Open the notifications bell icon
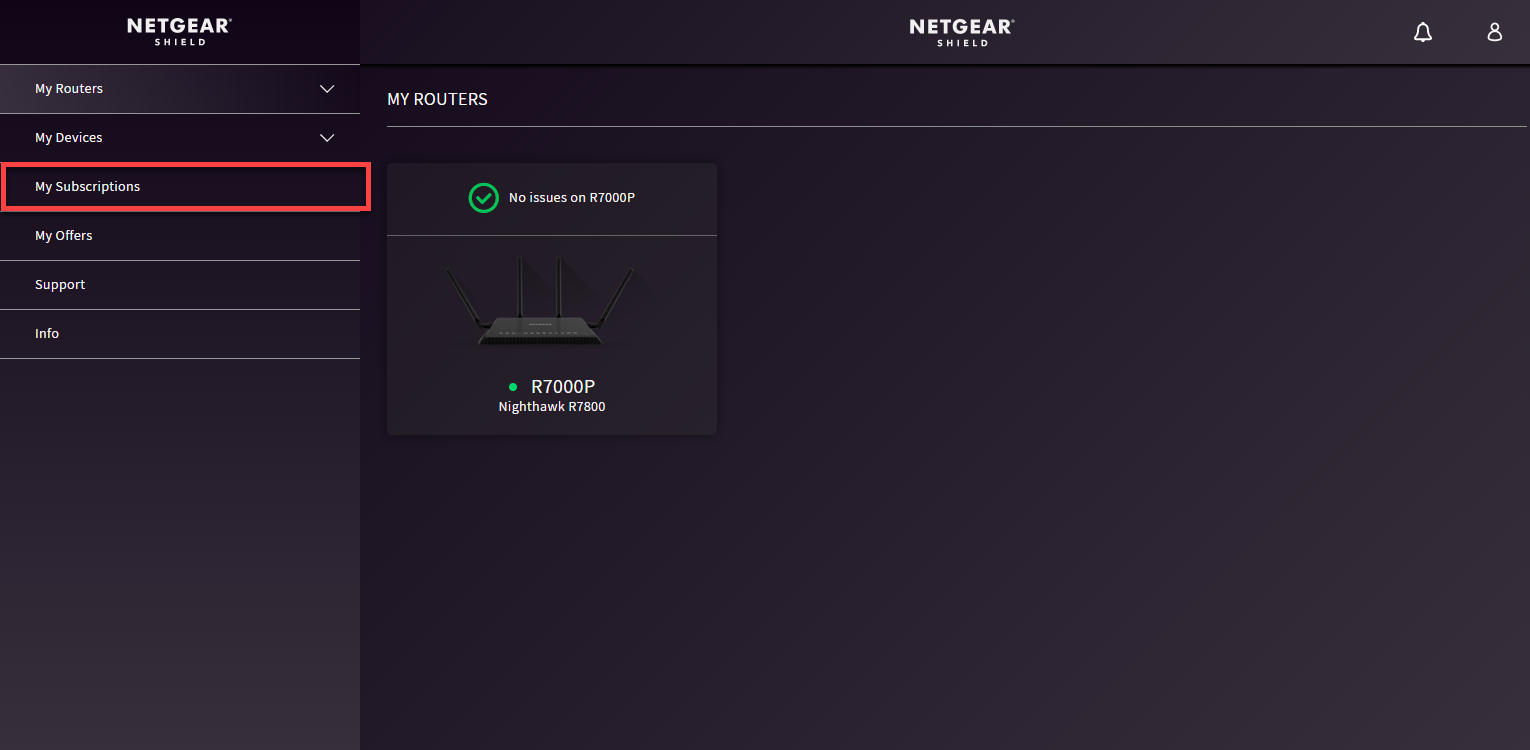The height and width of the screenshot is (750, 1530). (x=1423, y=31)
